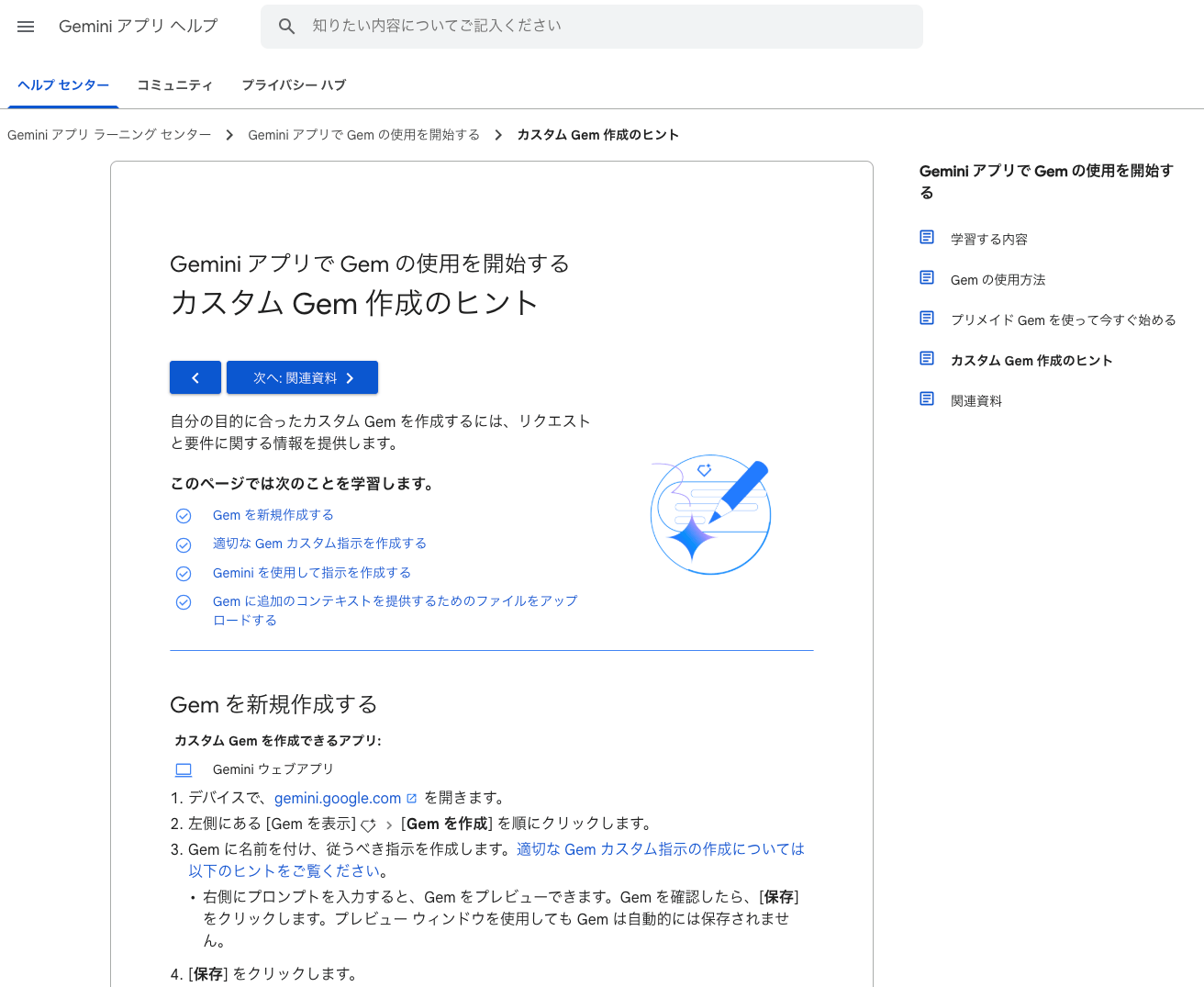Click document icon beside sidebar カスタム Gem 作成のヒント
This screenshot has height=987, width=1204.
(x=927, y=358)
